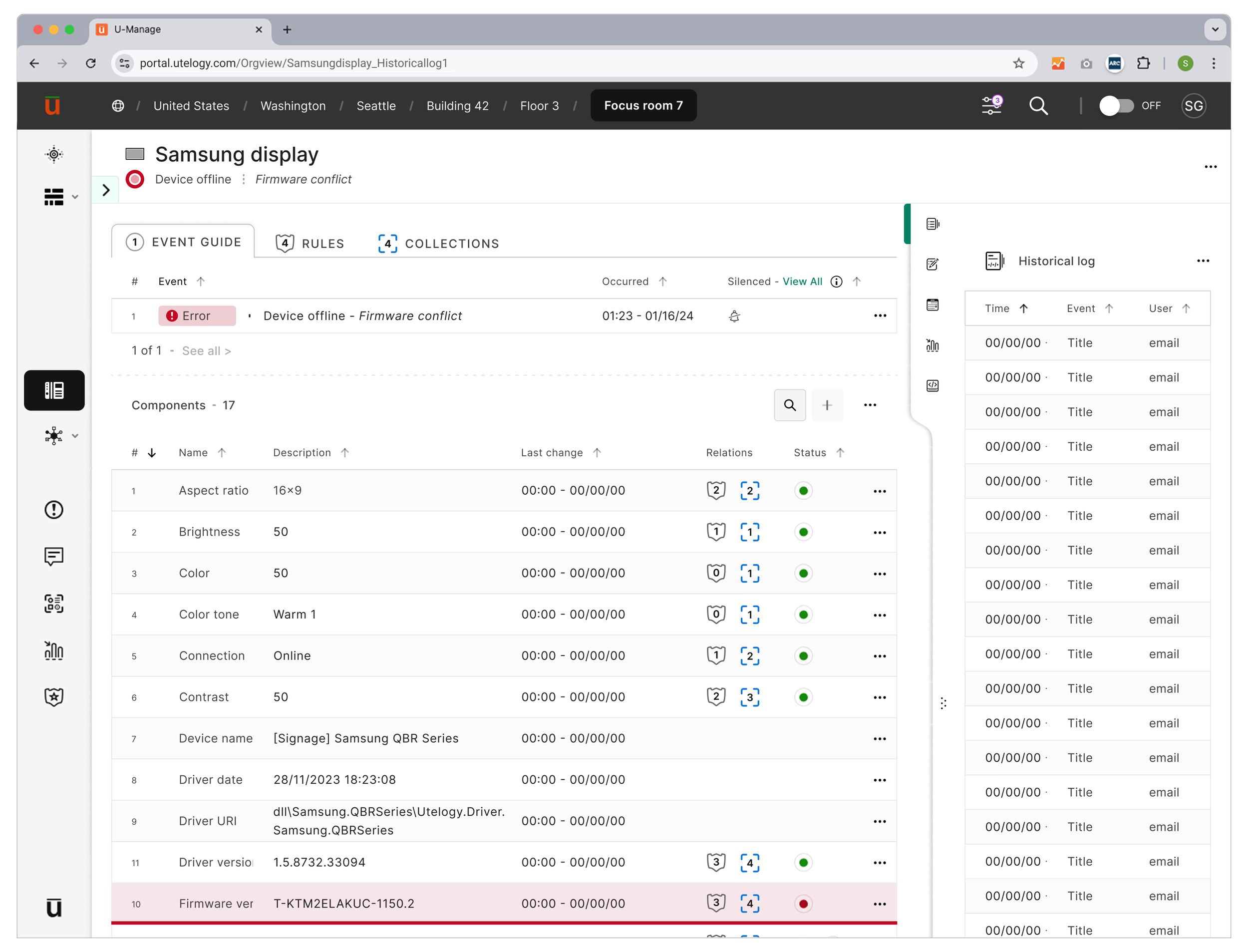Open the Historical log panel options menu
1248x952 pixels.
[x=1203, y=261]
